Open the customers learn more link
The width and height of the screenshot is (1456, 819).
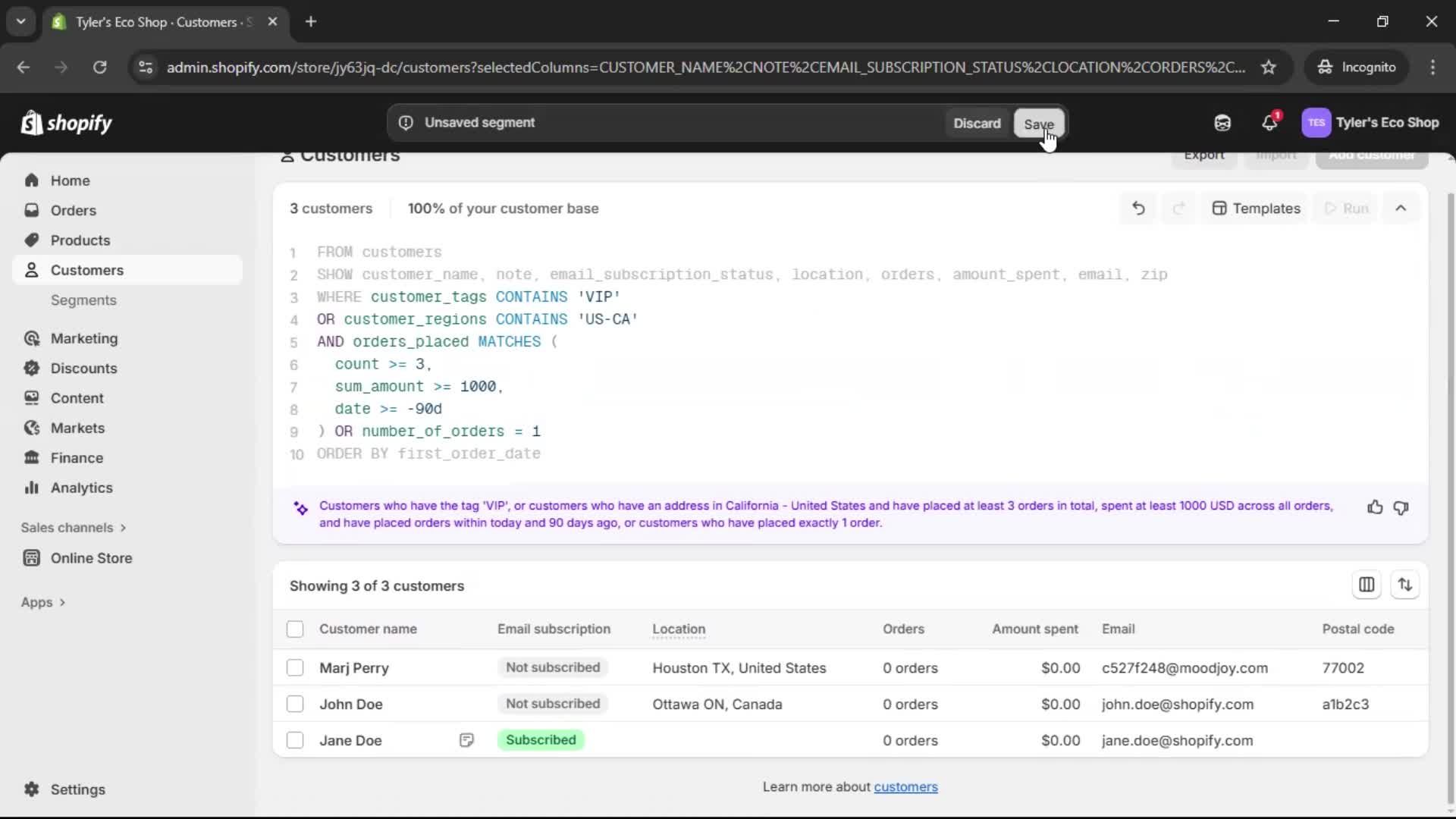coord(907,787)
